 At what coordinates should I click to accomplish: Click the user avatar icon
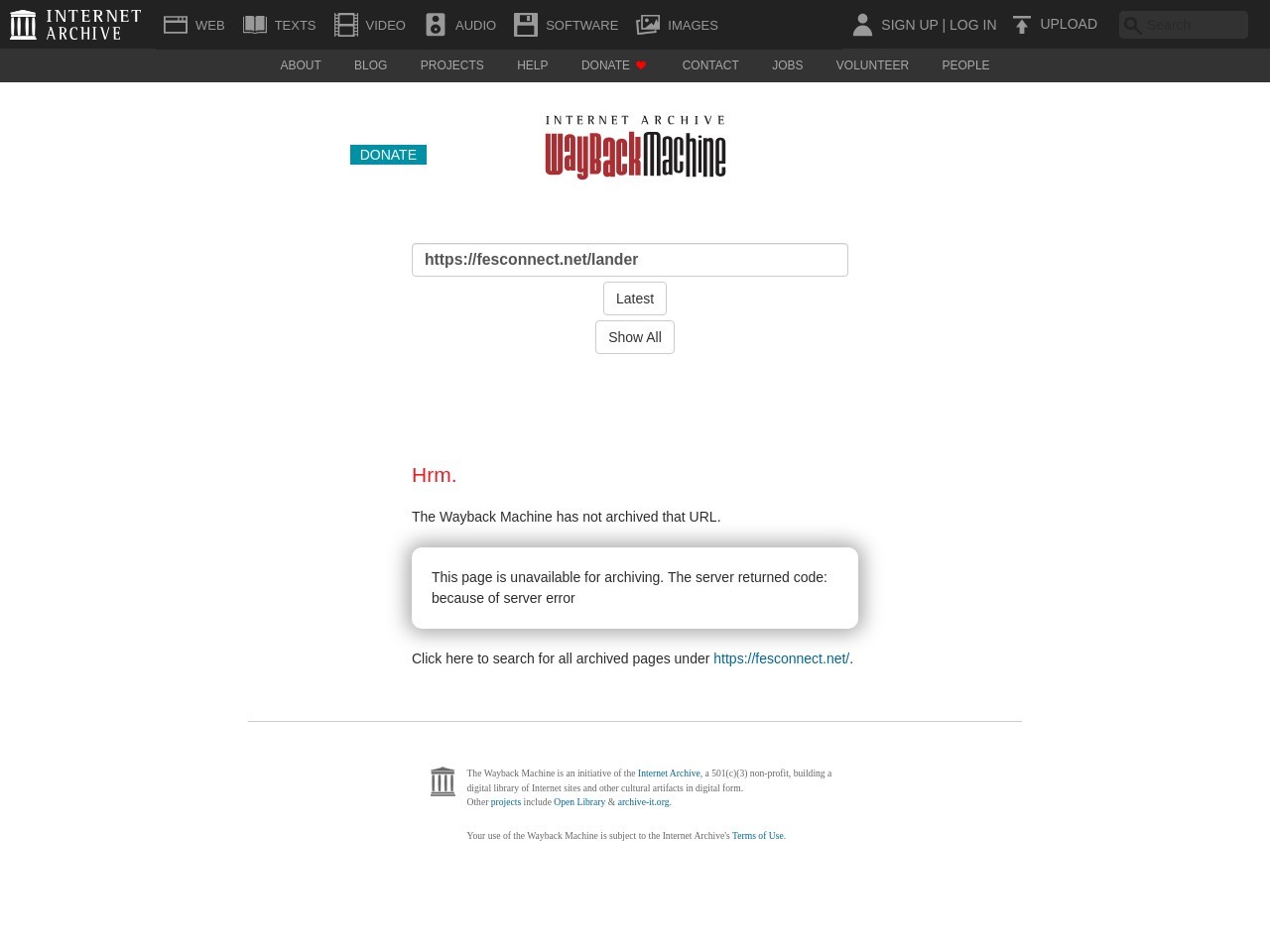click(x=862, y=25)
